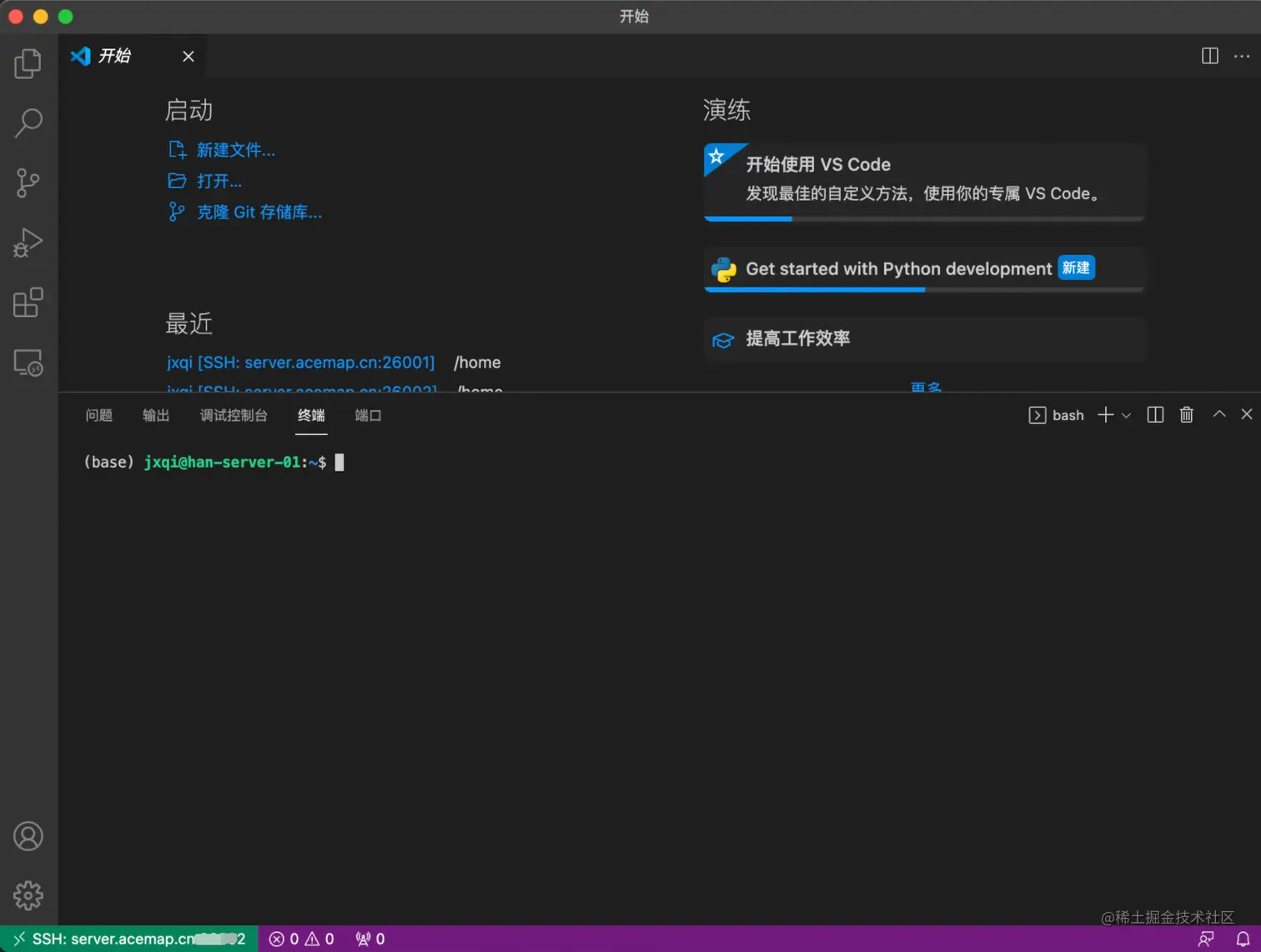Open 开始使用 VS Code walkthrough

[925, 181]
